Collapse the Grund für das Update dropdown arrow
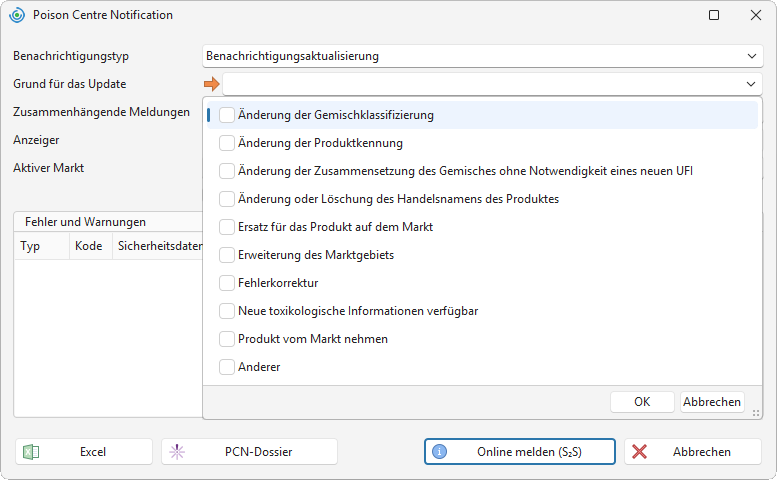 [751, 84]
